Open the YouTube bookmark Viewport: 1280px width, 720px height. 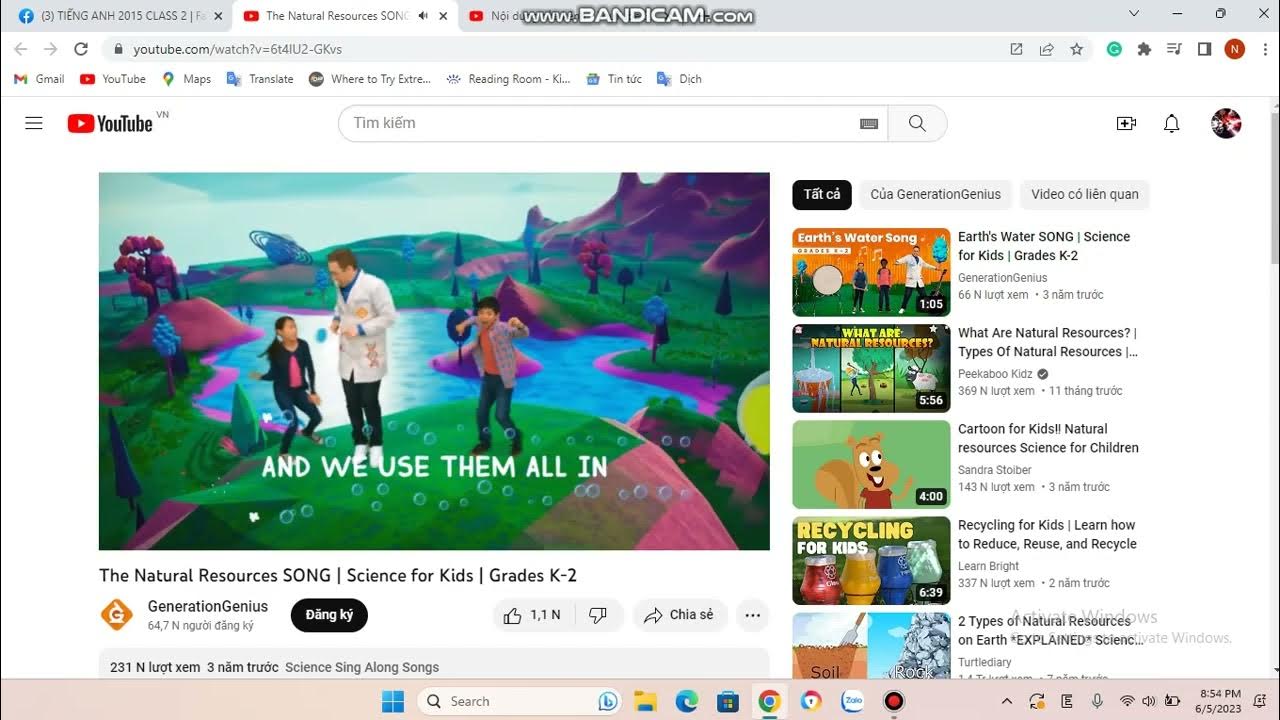(x=113, y=79)
